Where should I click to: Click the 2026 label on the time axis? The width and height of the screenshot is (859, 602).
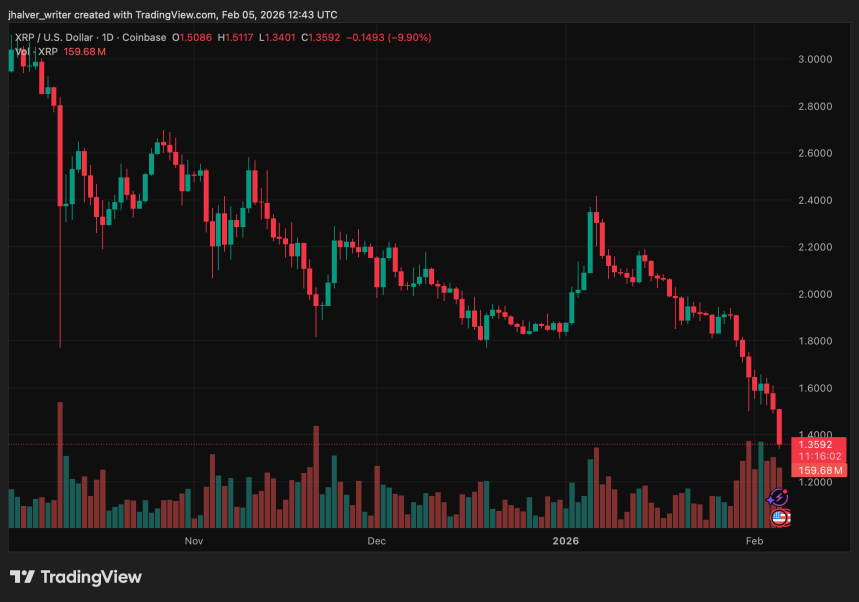[x=565, y=541]
